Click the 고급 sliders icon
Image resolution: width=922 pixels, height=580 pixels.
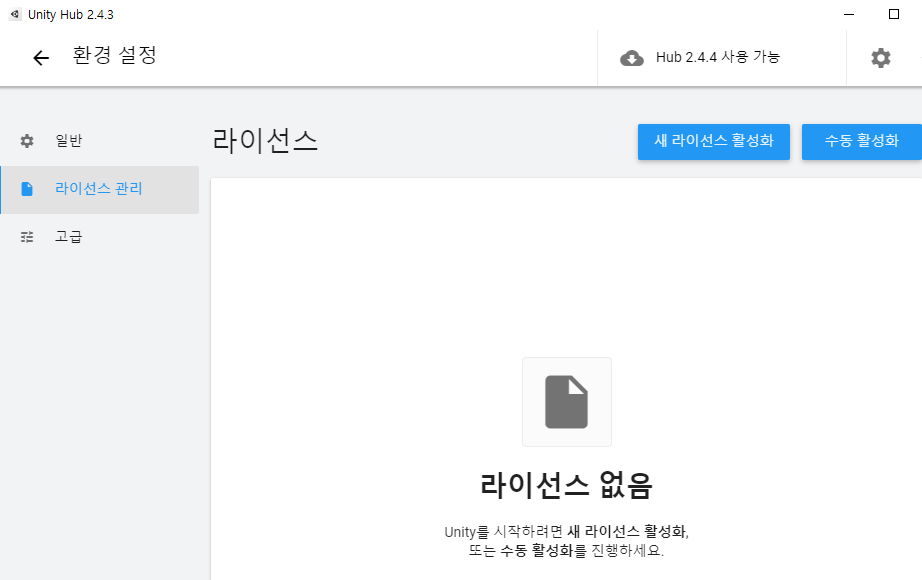[x=27, y=237]
